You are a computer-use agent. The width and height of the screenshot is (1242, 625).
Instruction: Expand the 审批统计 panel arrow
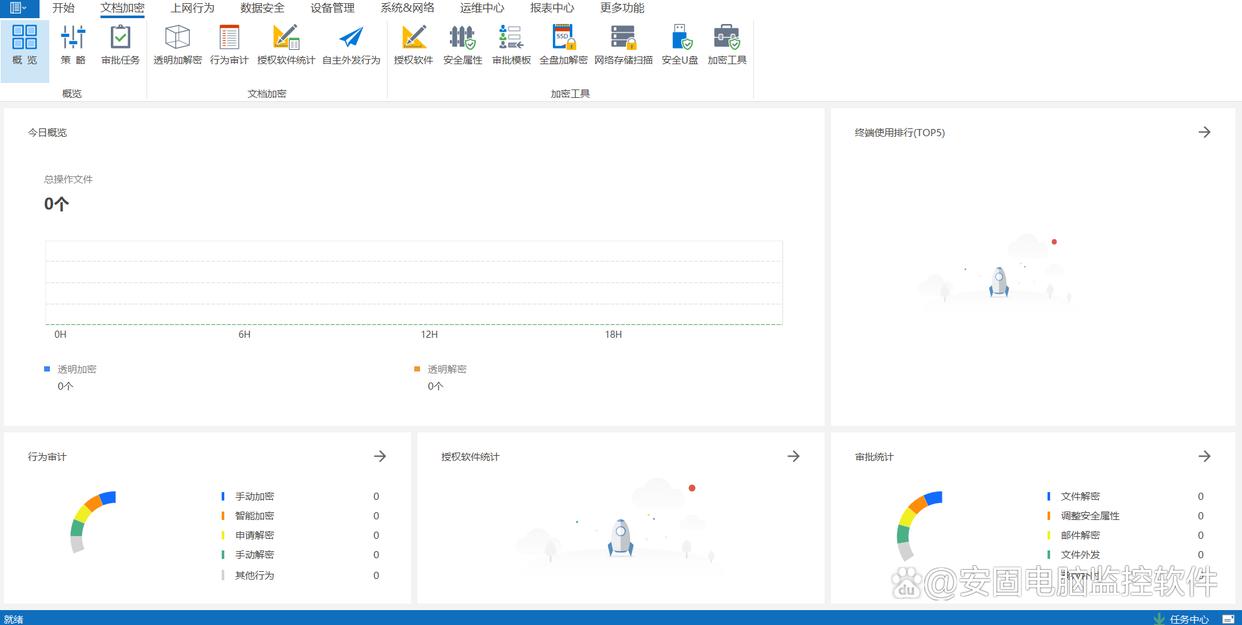click(1204, 456)
